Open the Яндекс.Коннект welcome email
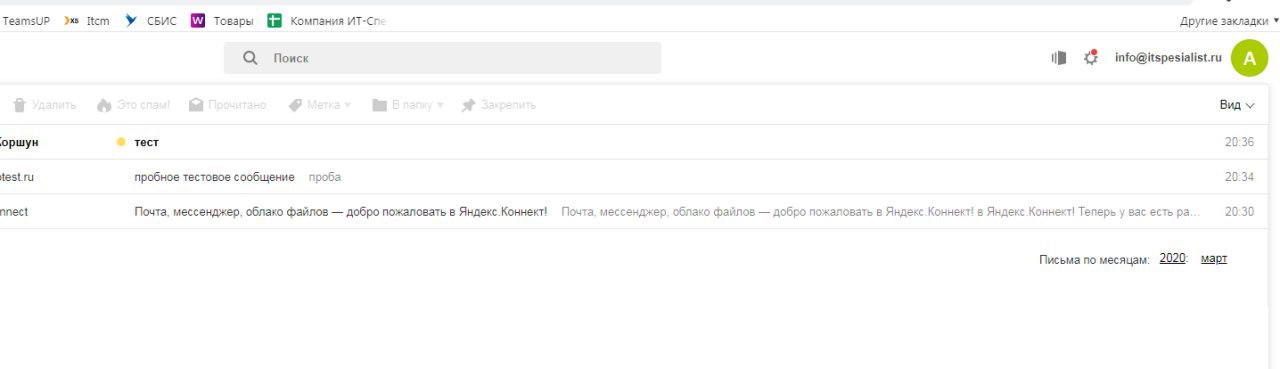This screenshot has width=1280, height=369. pos(340,212)
